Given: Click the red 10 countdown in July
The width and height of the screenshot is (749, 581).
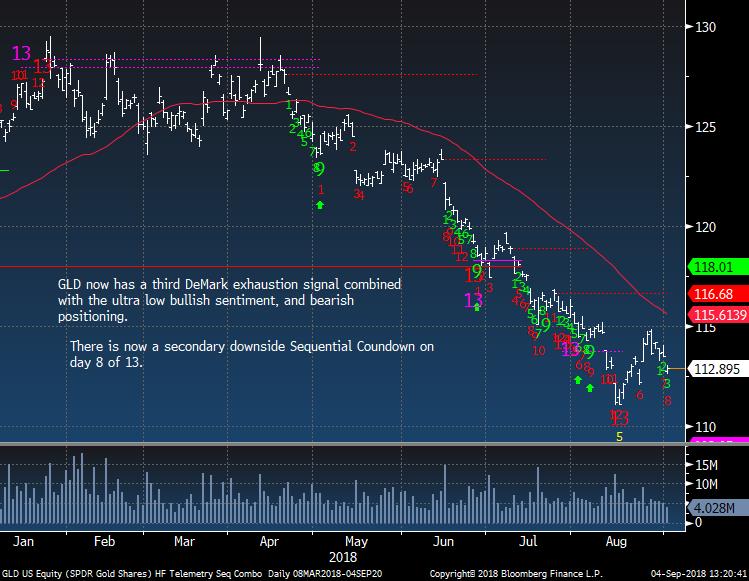Looking at the screenshot, I should click(x=538, y=351).
